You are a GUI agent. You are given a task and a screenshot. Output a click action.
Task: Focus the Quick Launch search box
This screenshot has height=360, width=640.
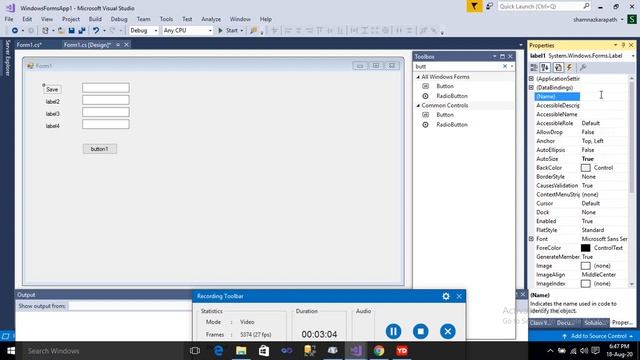click(544, 6)
